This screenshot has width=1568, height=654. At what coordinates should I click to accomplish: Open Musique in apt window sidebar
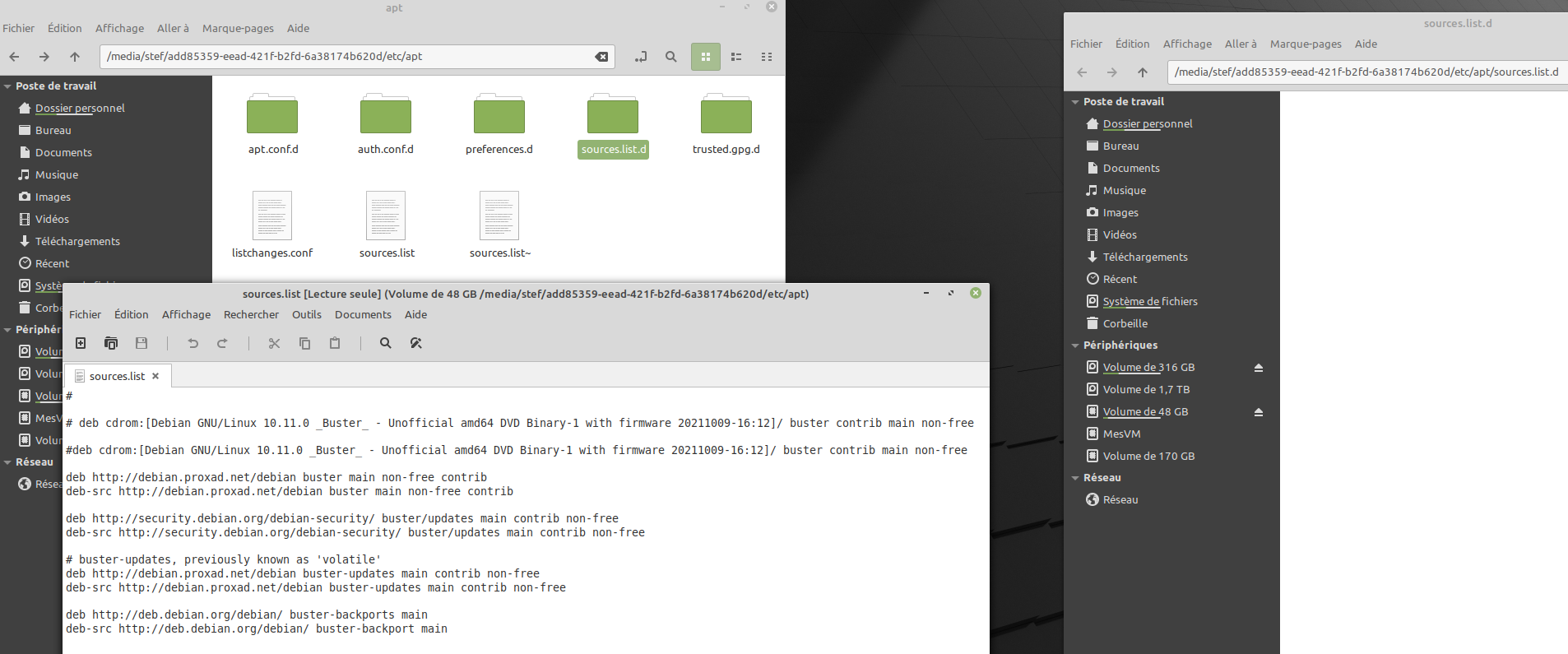pyautogui.click(x=57, y=175)
